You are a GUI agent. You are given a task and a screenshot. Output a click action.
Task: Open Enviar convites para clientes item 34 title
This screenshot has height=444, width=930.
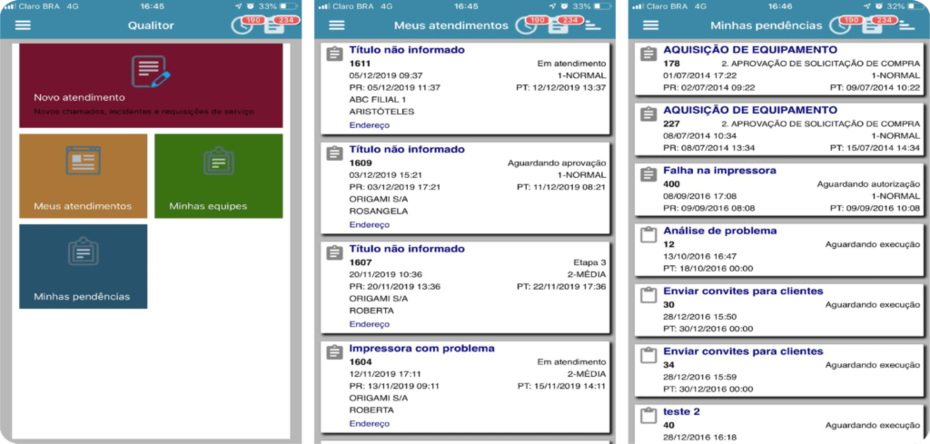743,352
